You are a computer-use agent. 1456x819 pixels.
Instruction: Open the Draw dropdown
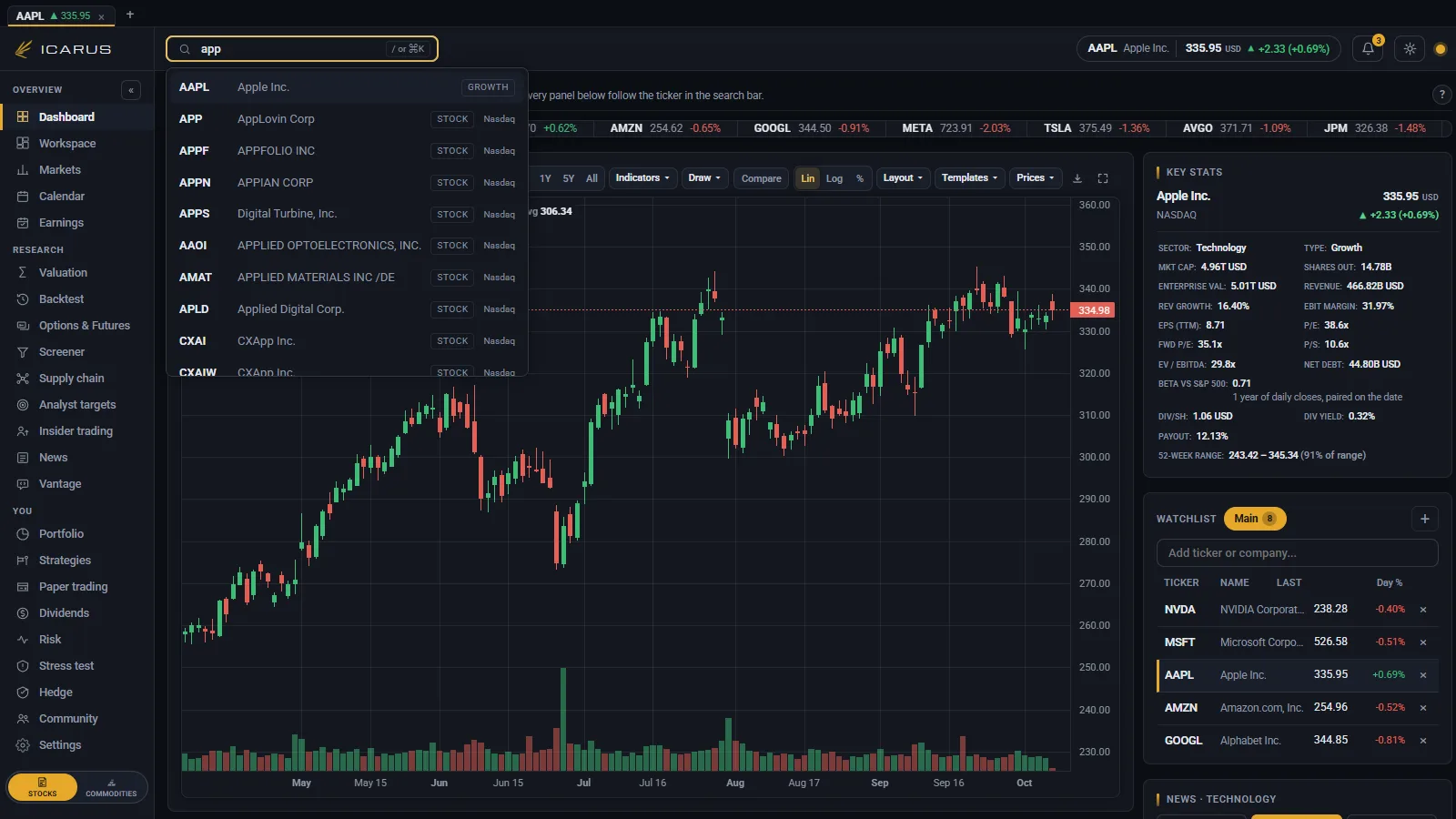point(704,178)
